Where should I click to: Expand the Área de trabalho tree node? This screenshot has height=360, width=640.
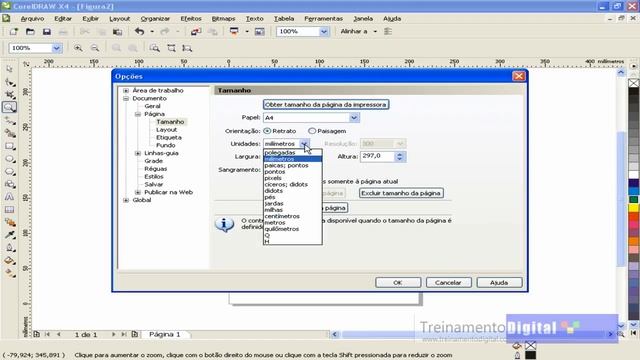pos(126,91)
